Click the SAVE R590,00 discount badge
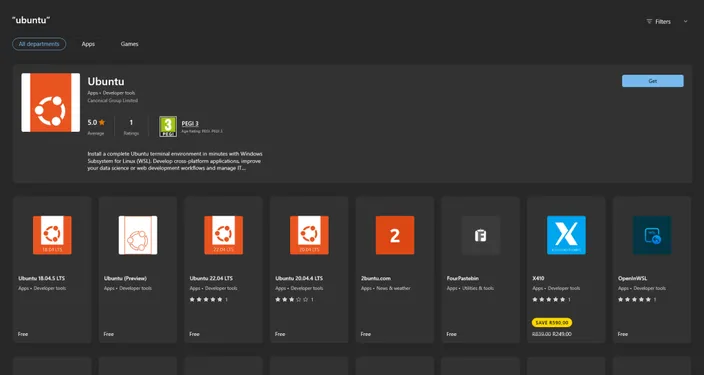Screen dimensions: 704x375 (552, 322)
